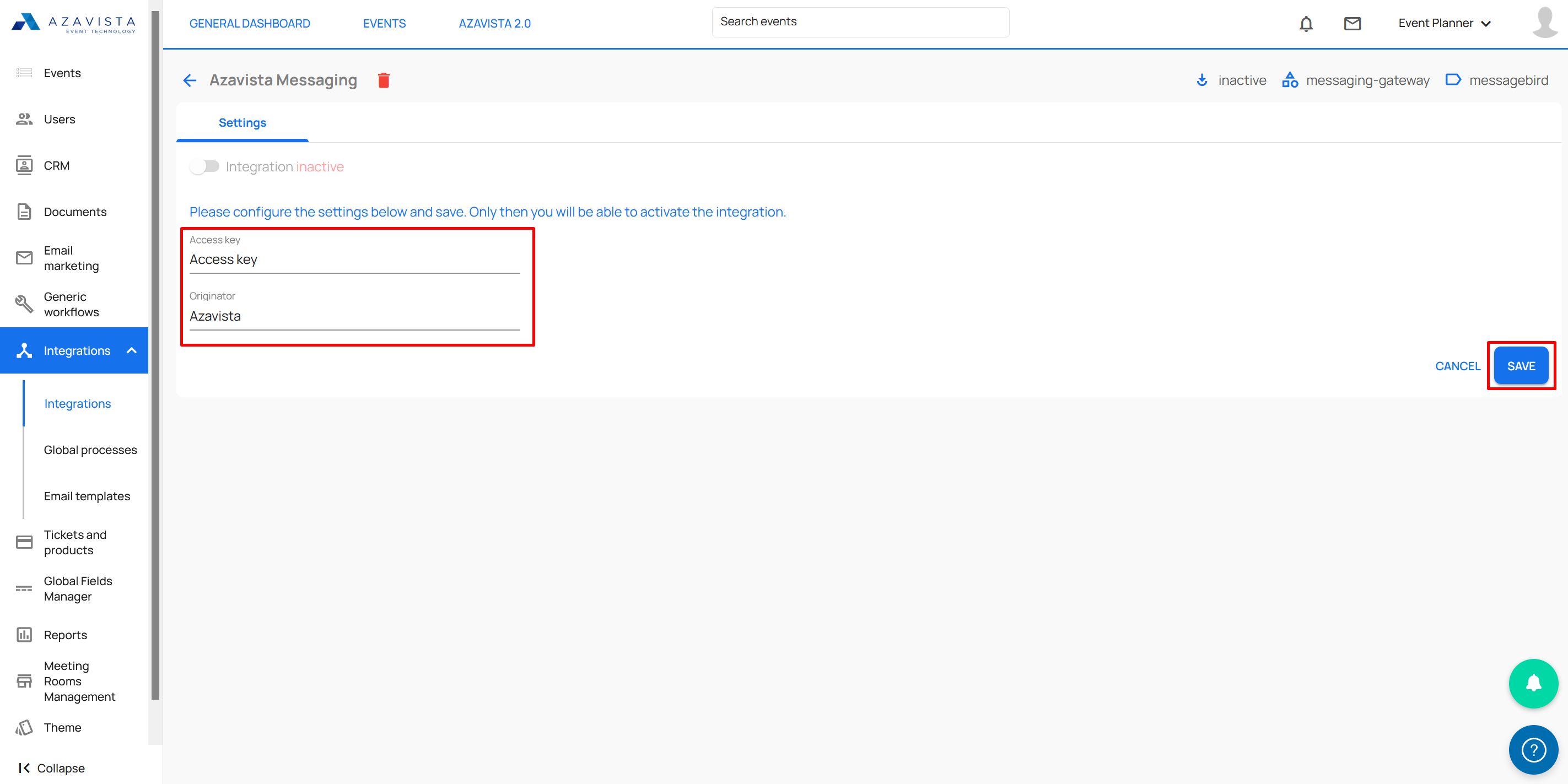Viewport: 1568px width, 784px height.
Task: Open Email templates submenu item
Action: 87,496
